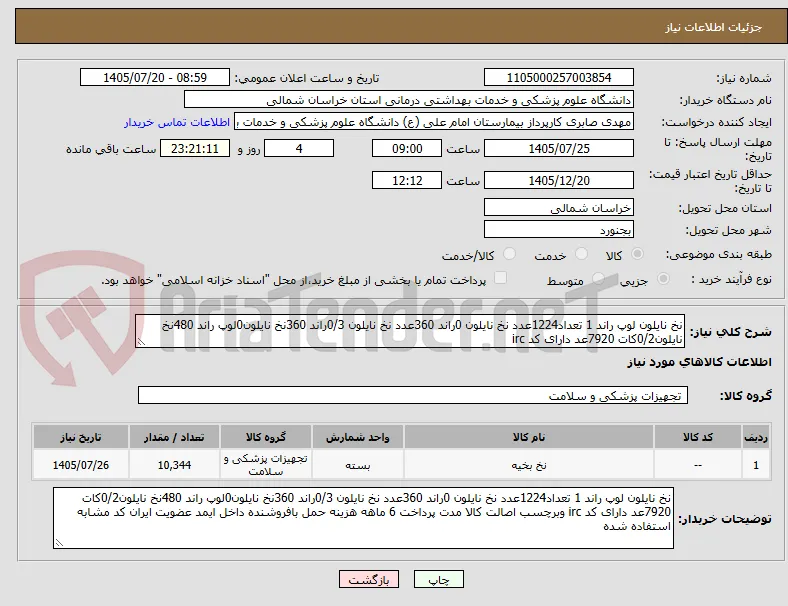This screenshot has width=788, height=606.
Task: Click the جزئیات اطلاعات نیاز header title
Action: [x=714, y=27]
